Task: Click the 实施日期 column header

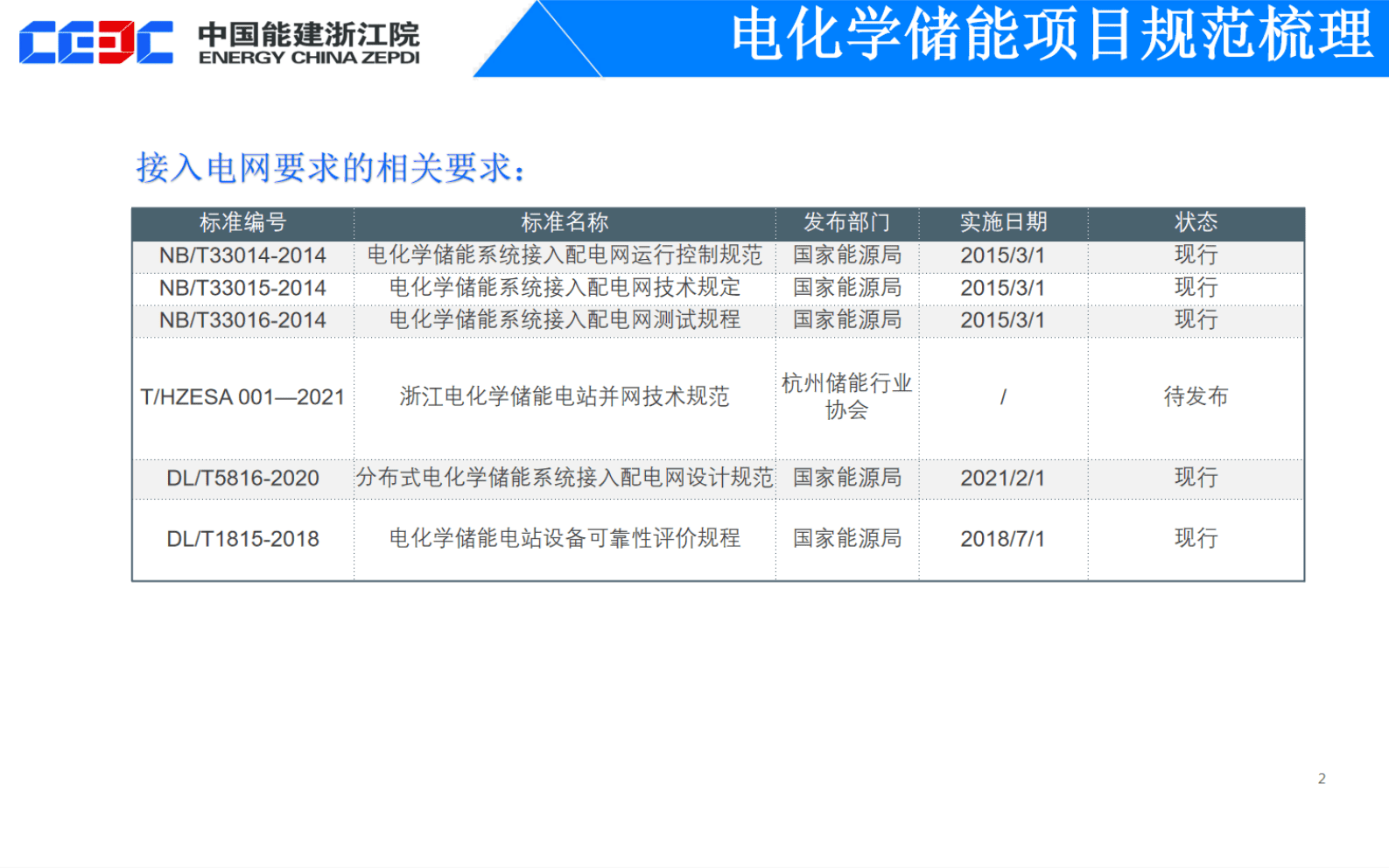Action: pyautogui.click(x=1003, y=223)
